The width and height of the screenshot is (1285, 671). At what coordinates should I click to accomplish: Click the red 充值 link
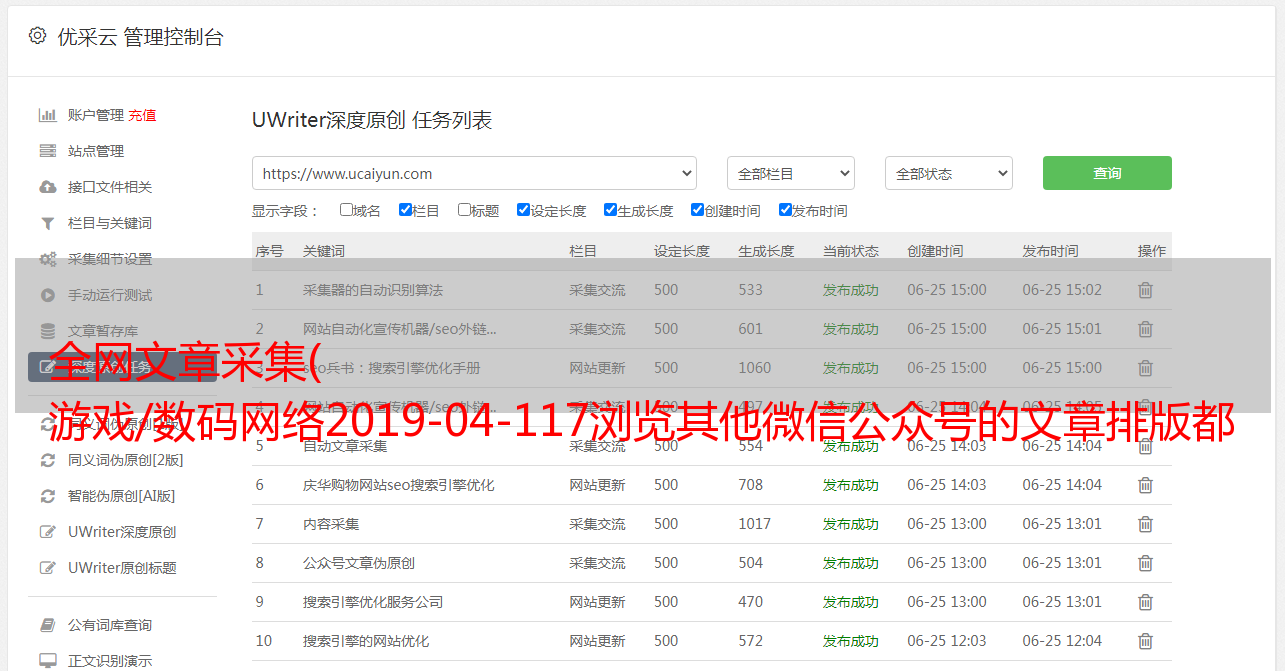point(142,115)
